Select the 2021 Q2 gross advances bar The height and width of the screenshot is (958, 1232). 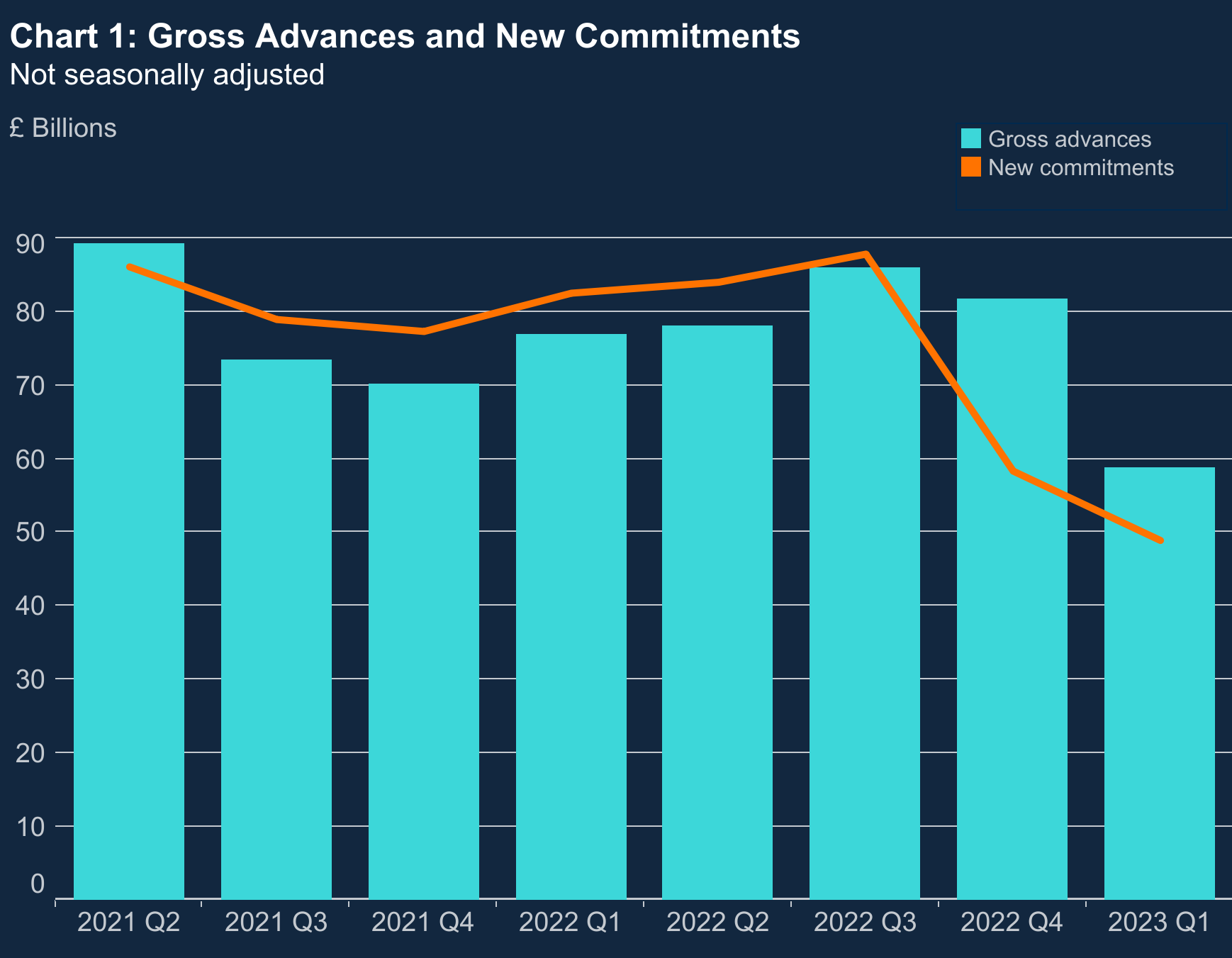coord(129,571)
